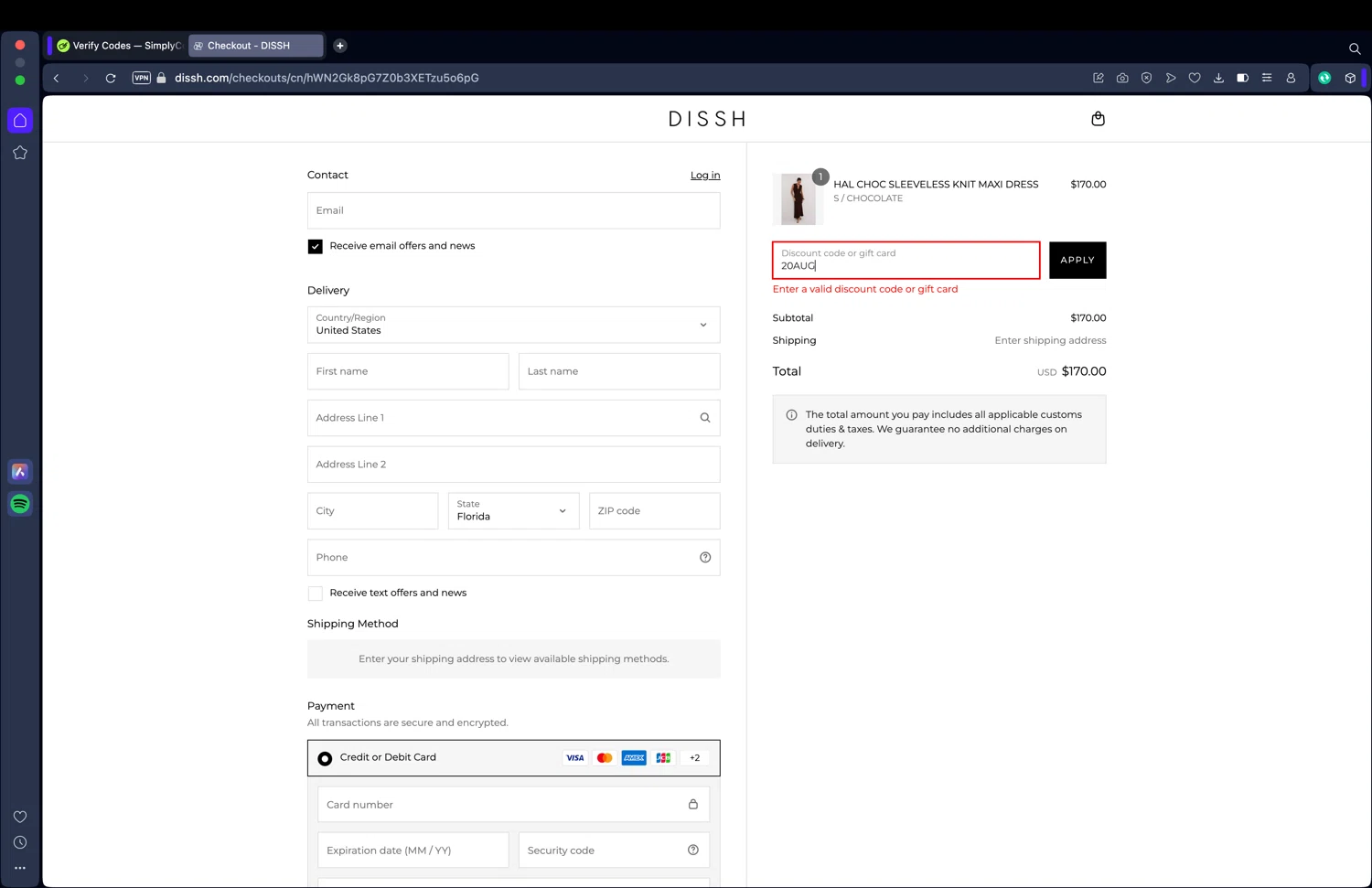Click the Expiration date field
Image resolution: width=1372 pixels, height=888 pixels.
pos(413,851)
